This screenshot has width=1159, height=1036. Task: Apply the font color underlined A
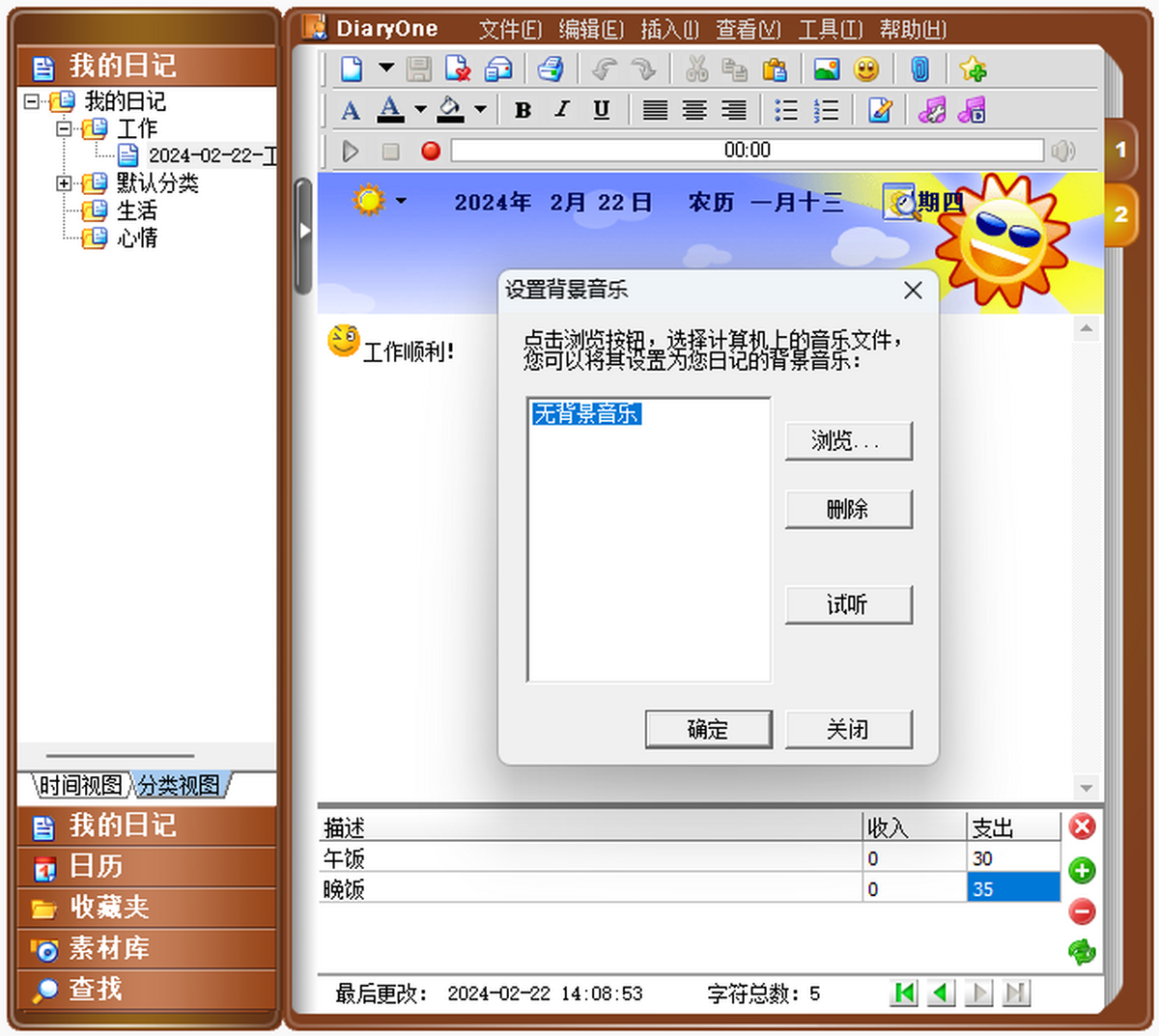pyautogui.click(x=390, y=109)
